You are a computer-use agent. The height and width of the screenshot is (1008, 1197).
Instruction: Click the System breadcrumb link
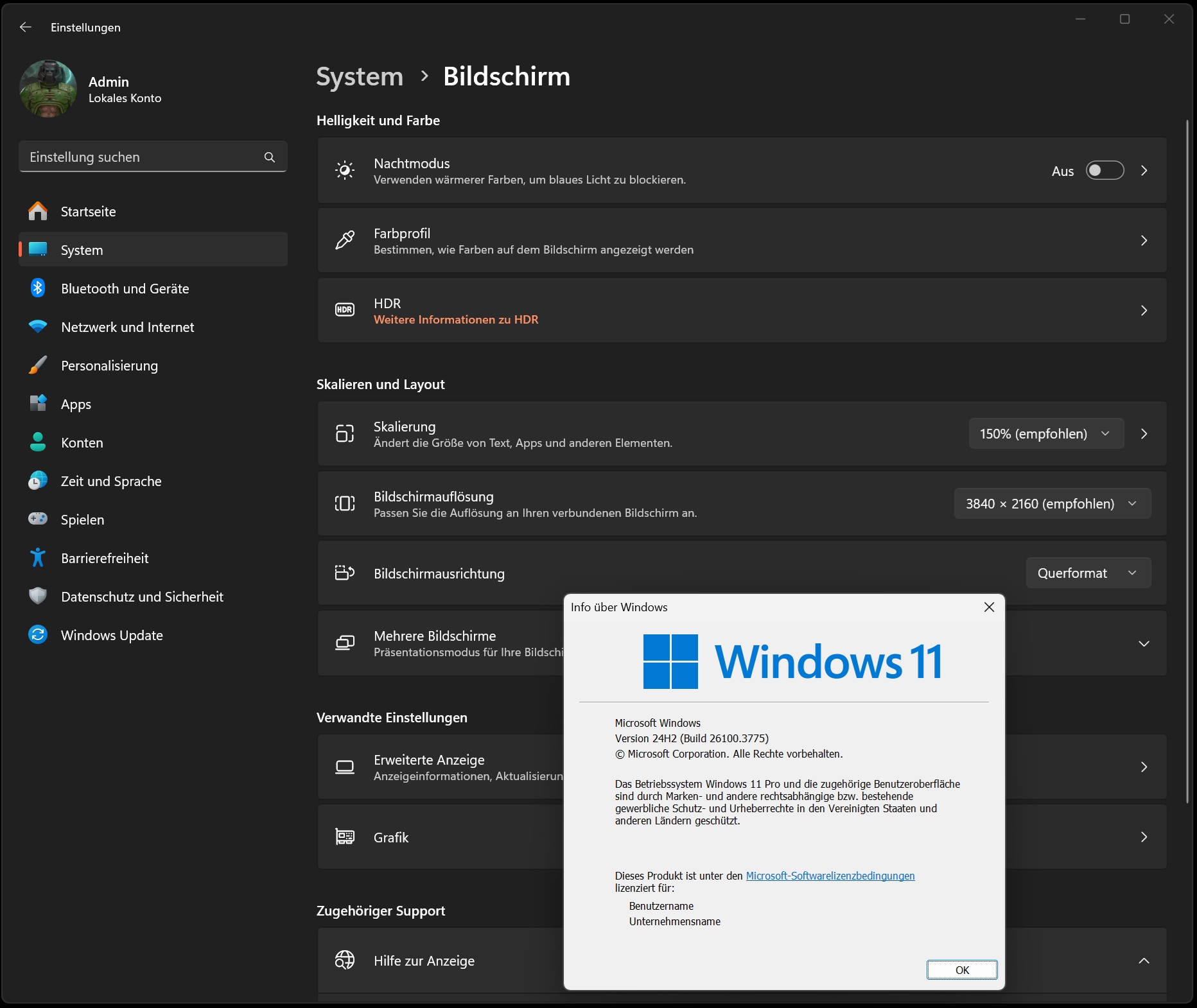(360, 76)
